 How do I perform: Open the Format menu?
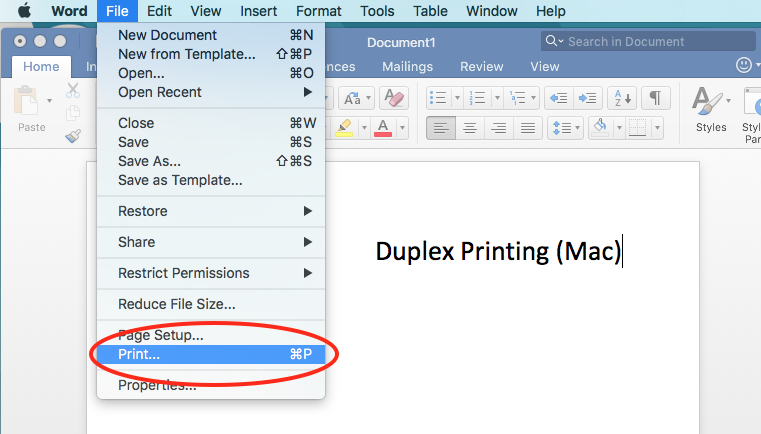pyautogui.click(x=319, y=11)
